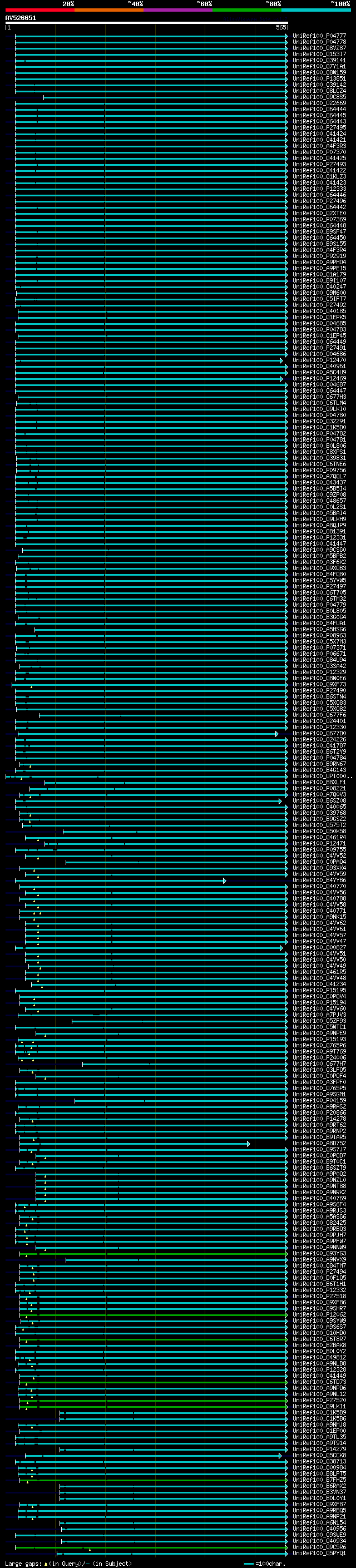Screen dimensions: 356x1568
Task: Select hit label UniRef100_Q40934
Action: pyautogui.click(x=319, y=1541)
